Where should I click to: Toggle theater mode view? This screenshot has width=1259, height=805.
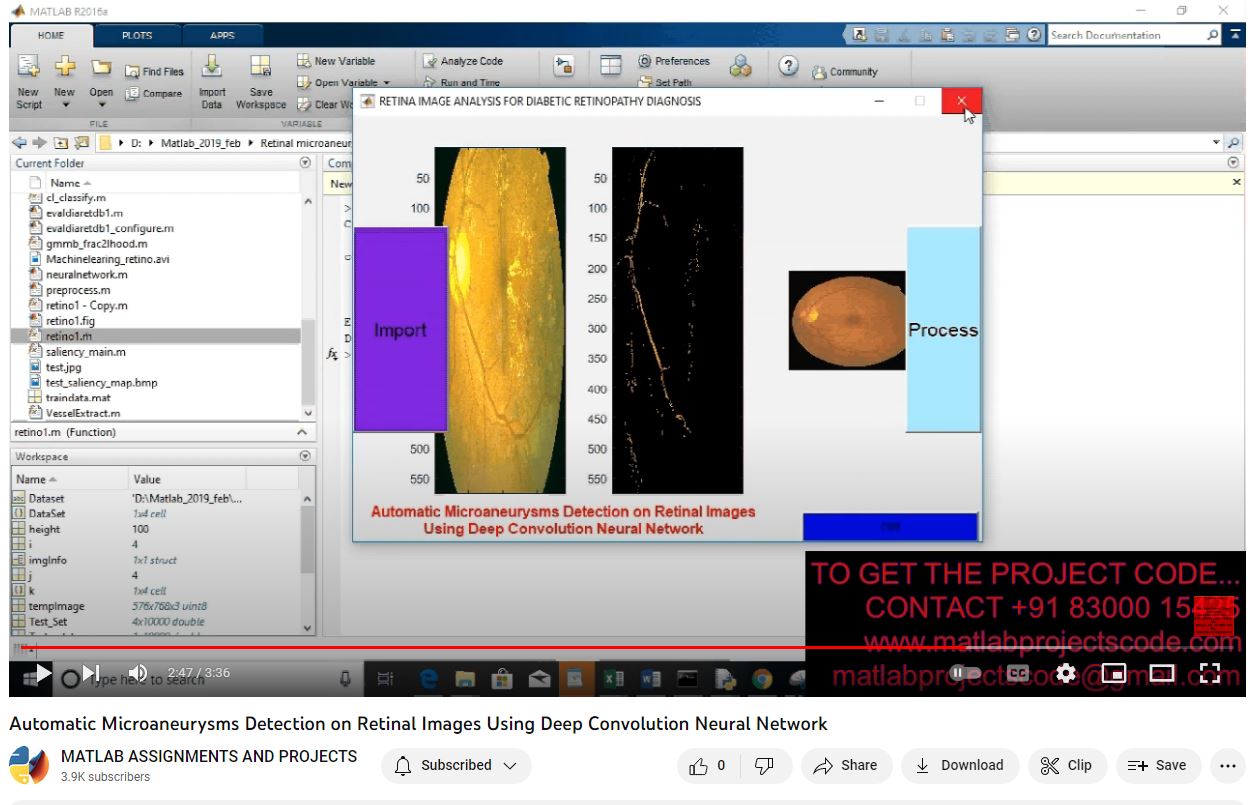(x=1162, y=673)
